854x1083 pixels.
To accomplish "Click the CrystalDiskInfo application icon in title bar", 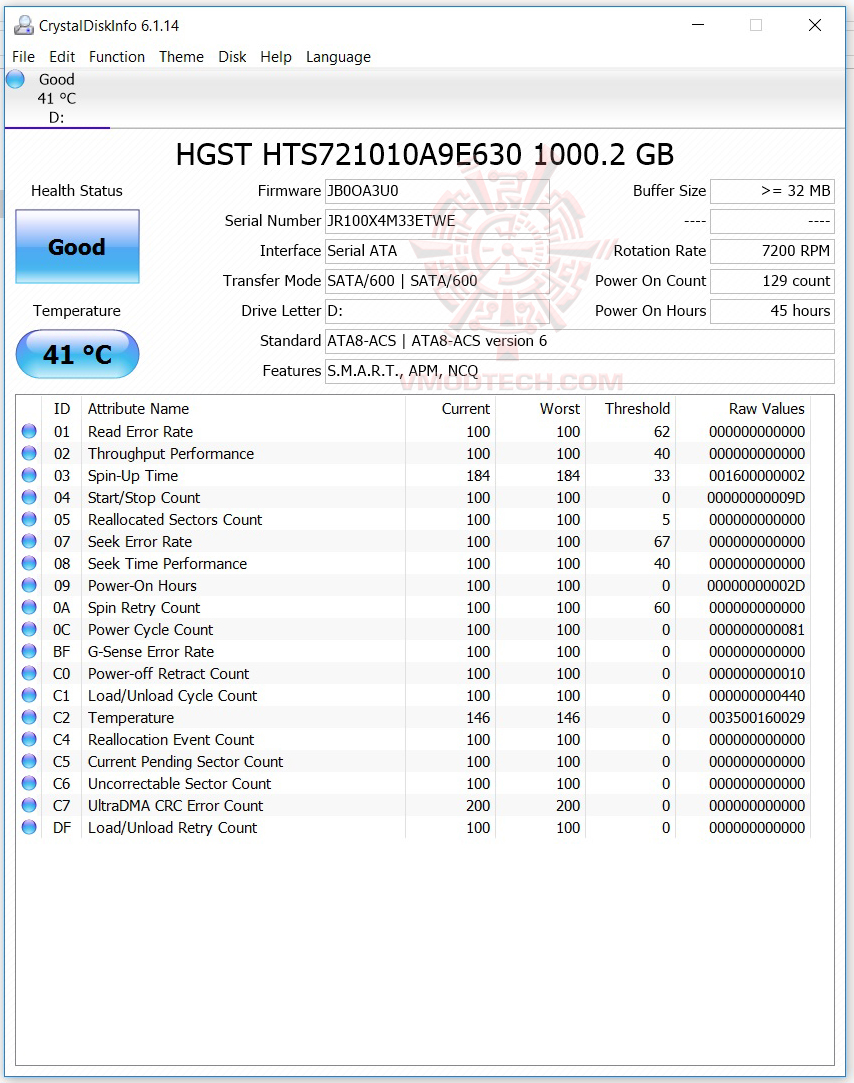I will point(23,25).
